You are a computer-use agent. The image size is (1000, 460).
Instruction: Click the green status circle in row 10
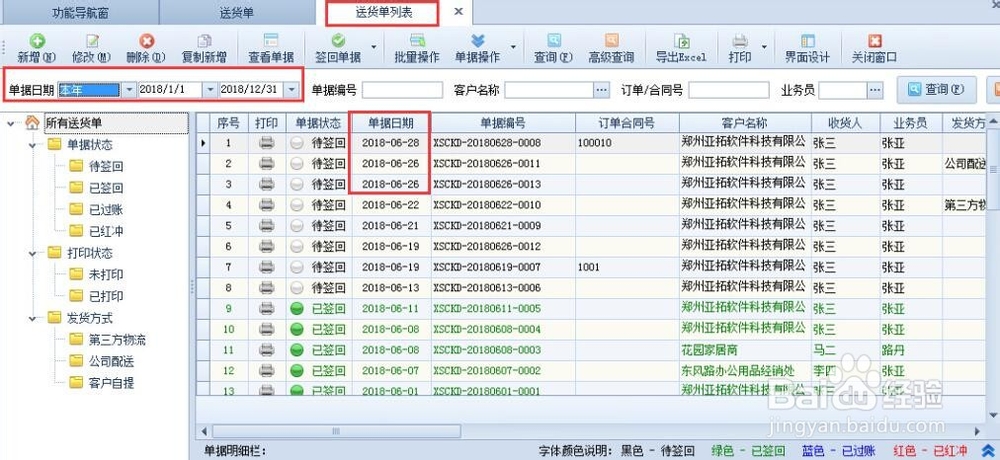(x=297, y=329)
